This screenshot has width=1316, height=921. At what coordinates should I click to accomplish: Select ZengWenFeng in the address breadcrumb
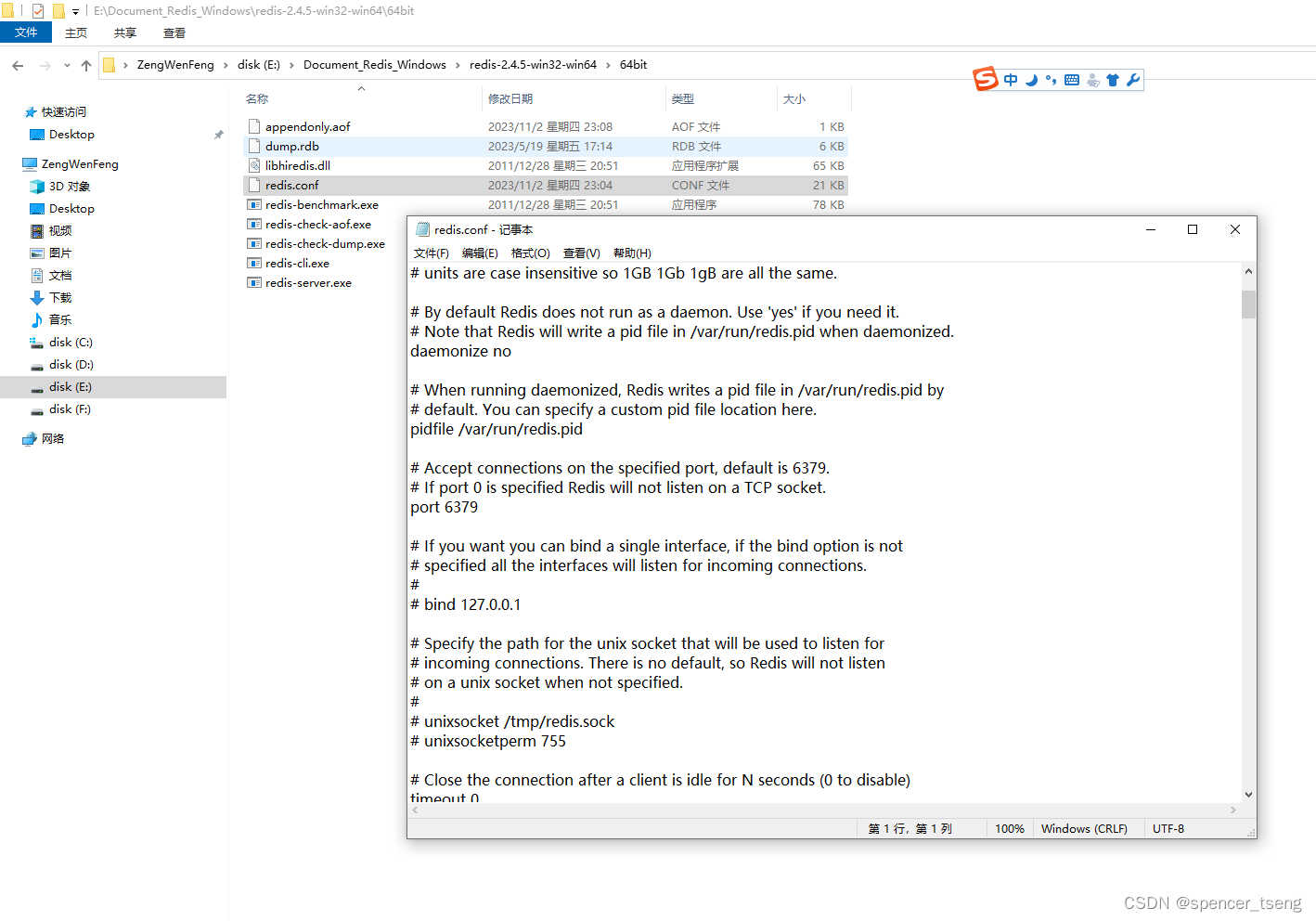click(x=175, y=65)
